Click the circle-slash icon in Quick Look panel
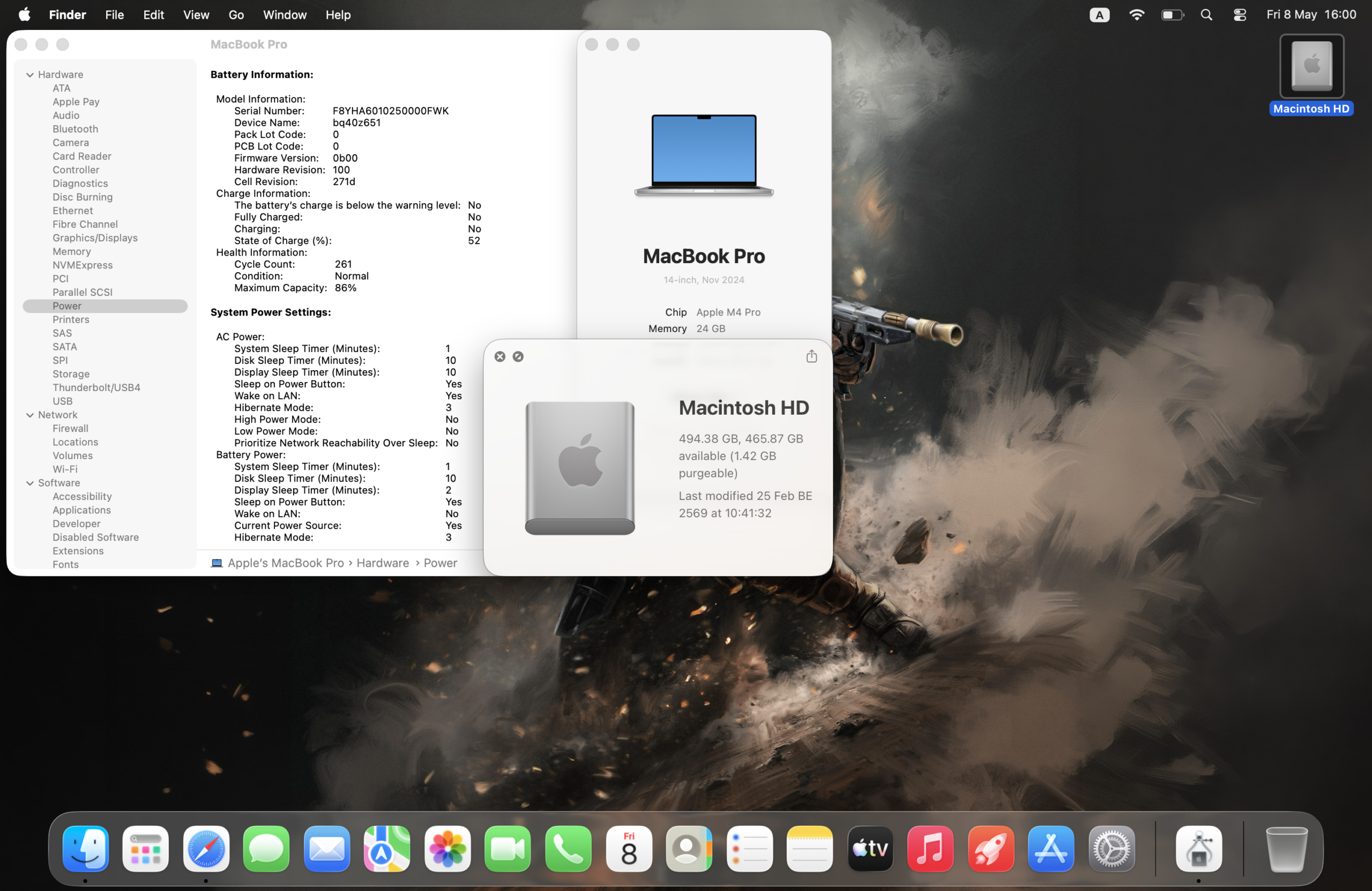The height and width of the screenshot is (891, 1372). pos(518,357)
